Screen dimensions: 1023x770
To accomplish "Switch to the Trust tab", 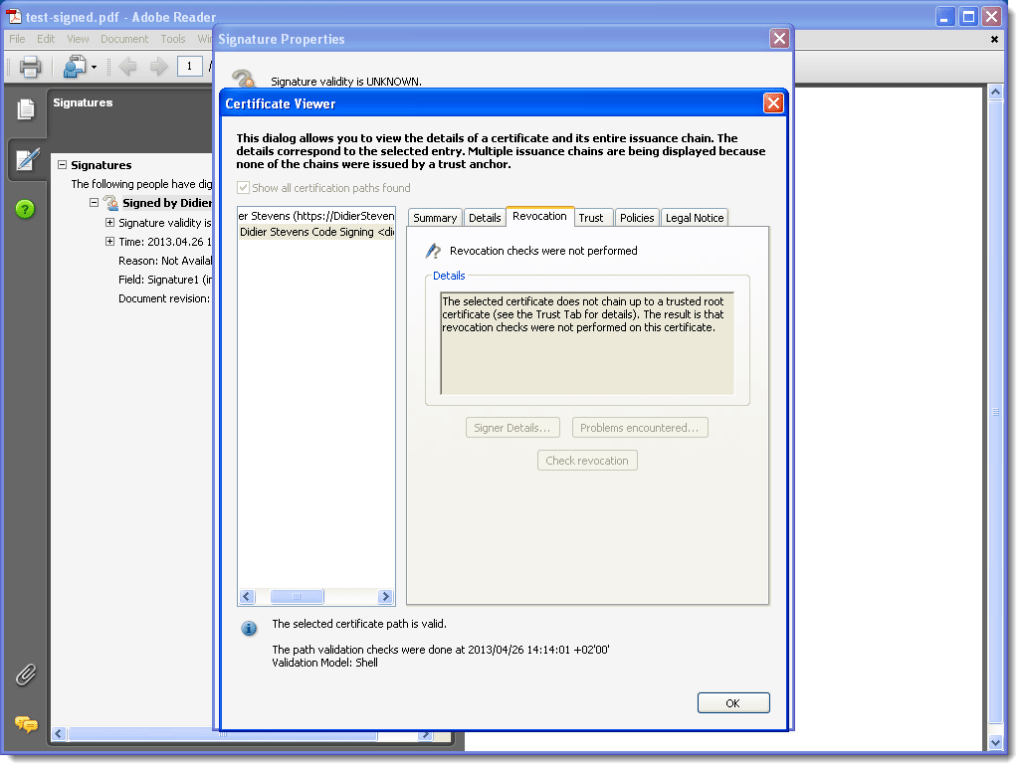I will pos(591,218).
